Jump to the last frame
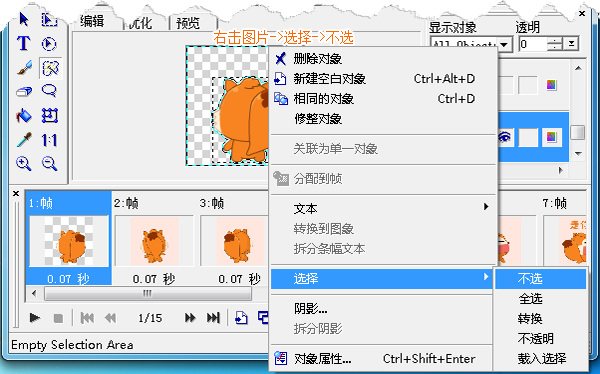The image size is (600, 374). coord(213,318)
